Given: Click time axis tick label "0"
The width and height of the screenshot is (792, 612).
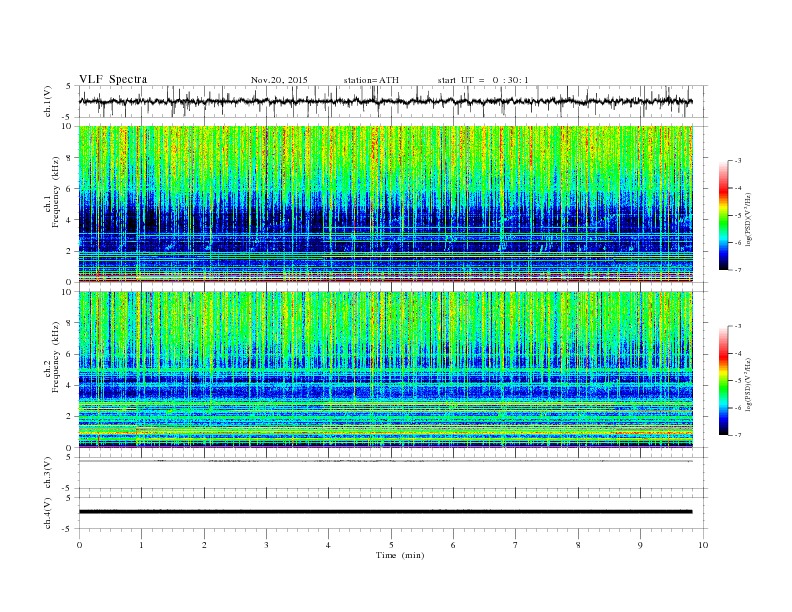Looking at the screenshot, I should pyautogui.click(x=79, y=545).
